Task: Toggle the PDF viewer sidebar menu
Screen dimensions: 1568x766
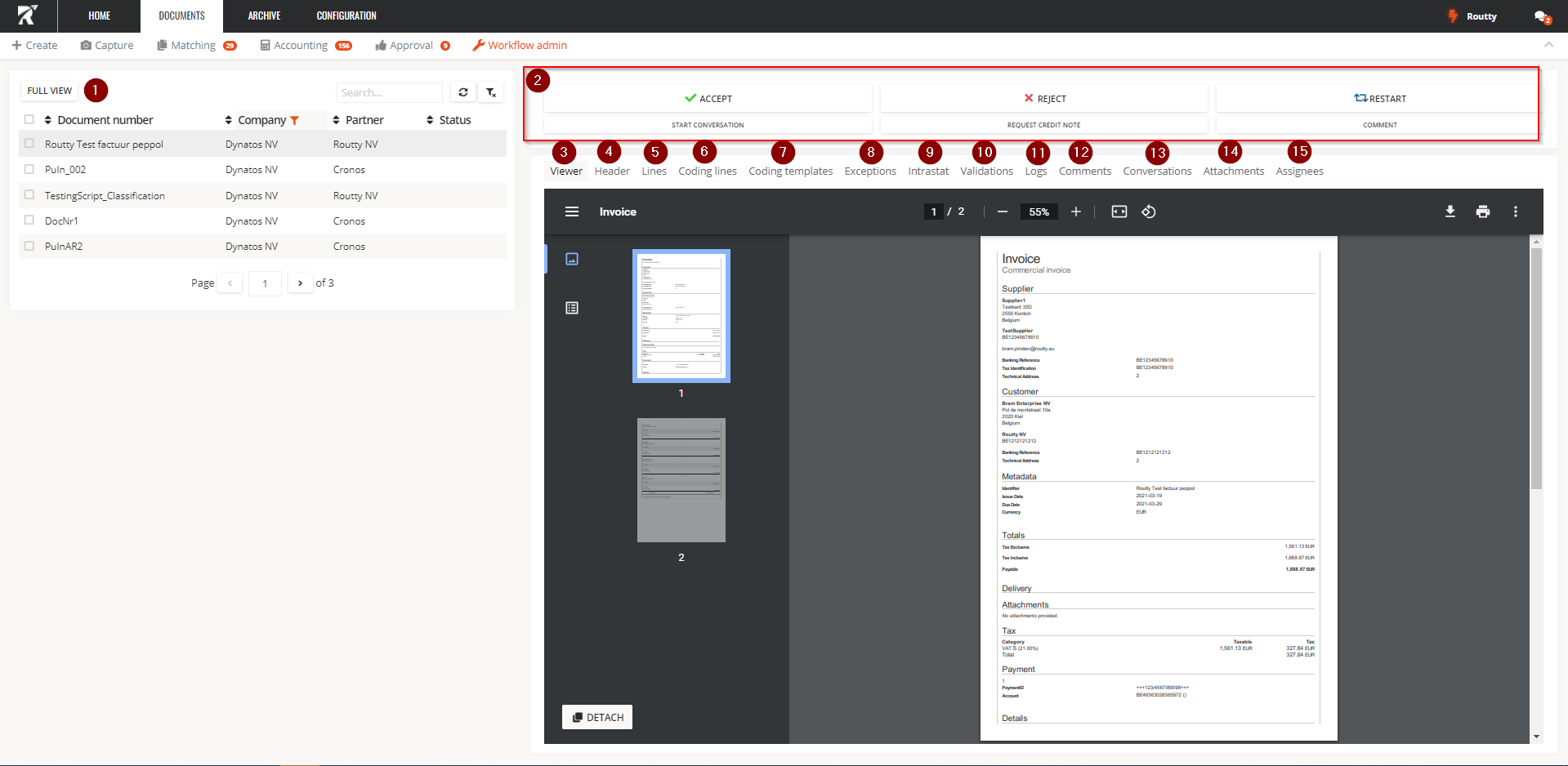Action: point(572,212)
